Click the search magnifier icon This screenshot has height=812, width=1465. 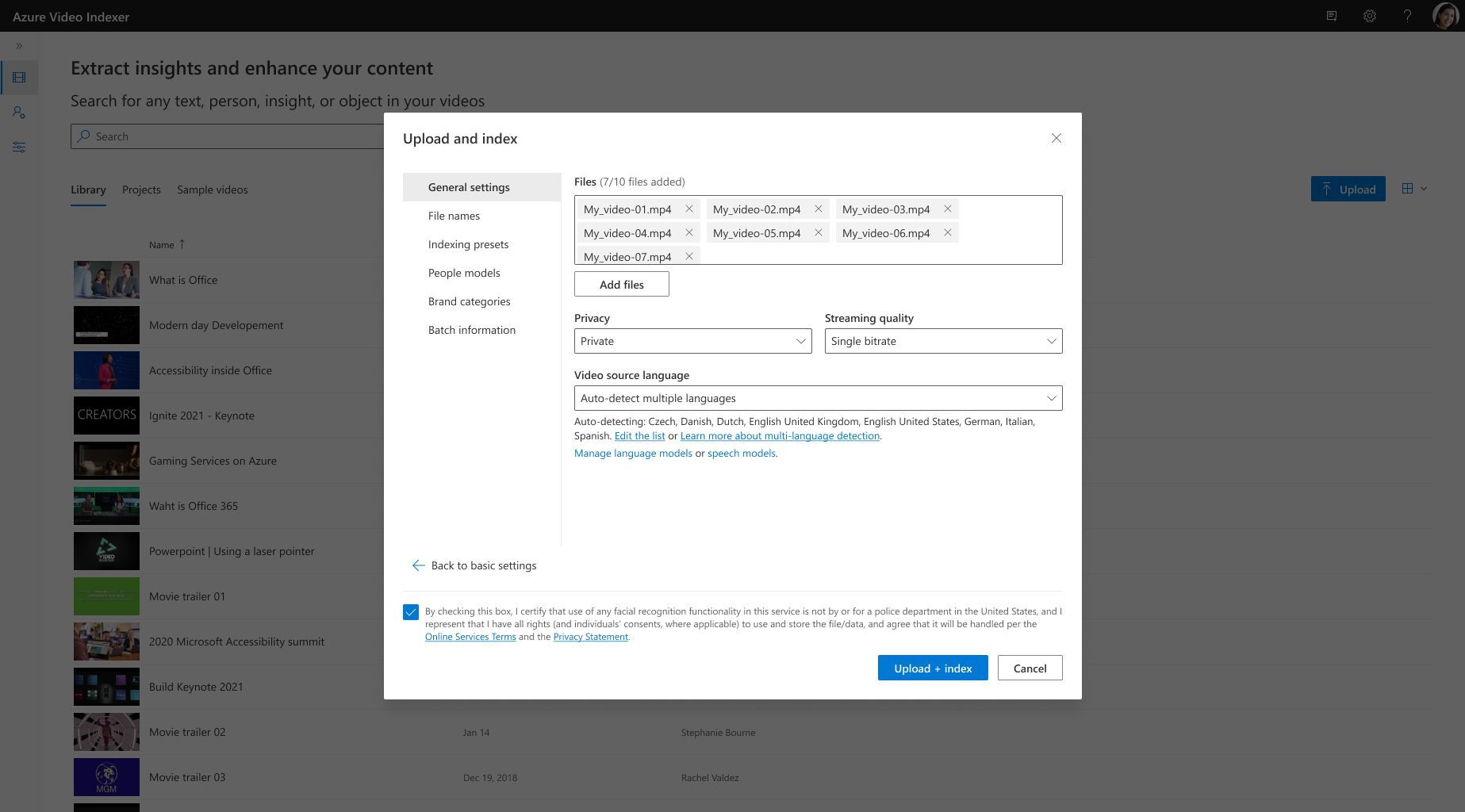[83, 136]
